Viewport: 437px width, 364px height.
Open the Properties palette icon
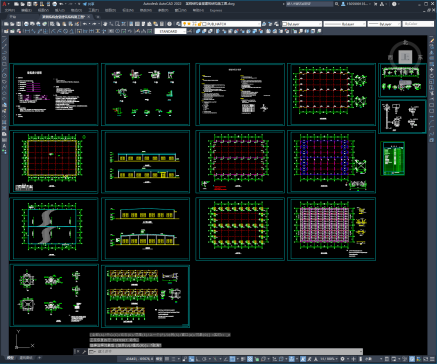coord(131,24)
